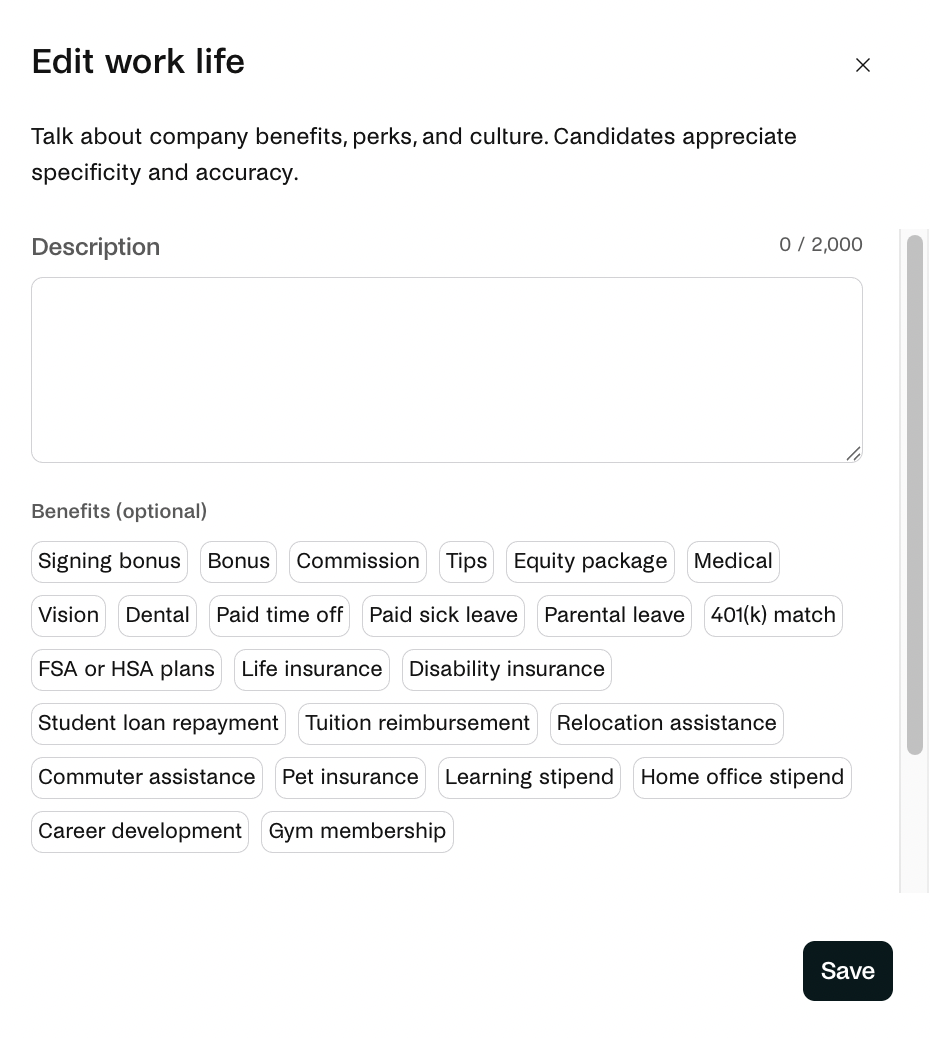Select the Disability insurance benefit
The height and width of the screenshot is (1038, 930).
coord(506,669)
